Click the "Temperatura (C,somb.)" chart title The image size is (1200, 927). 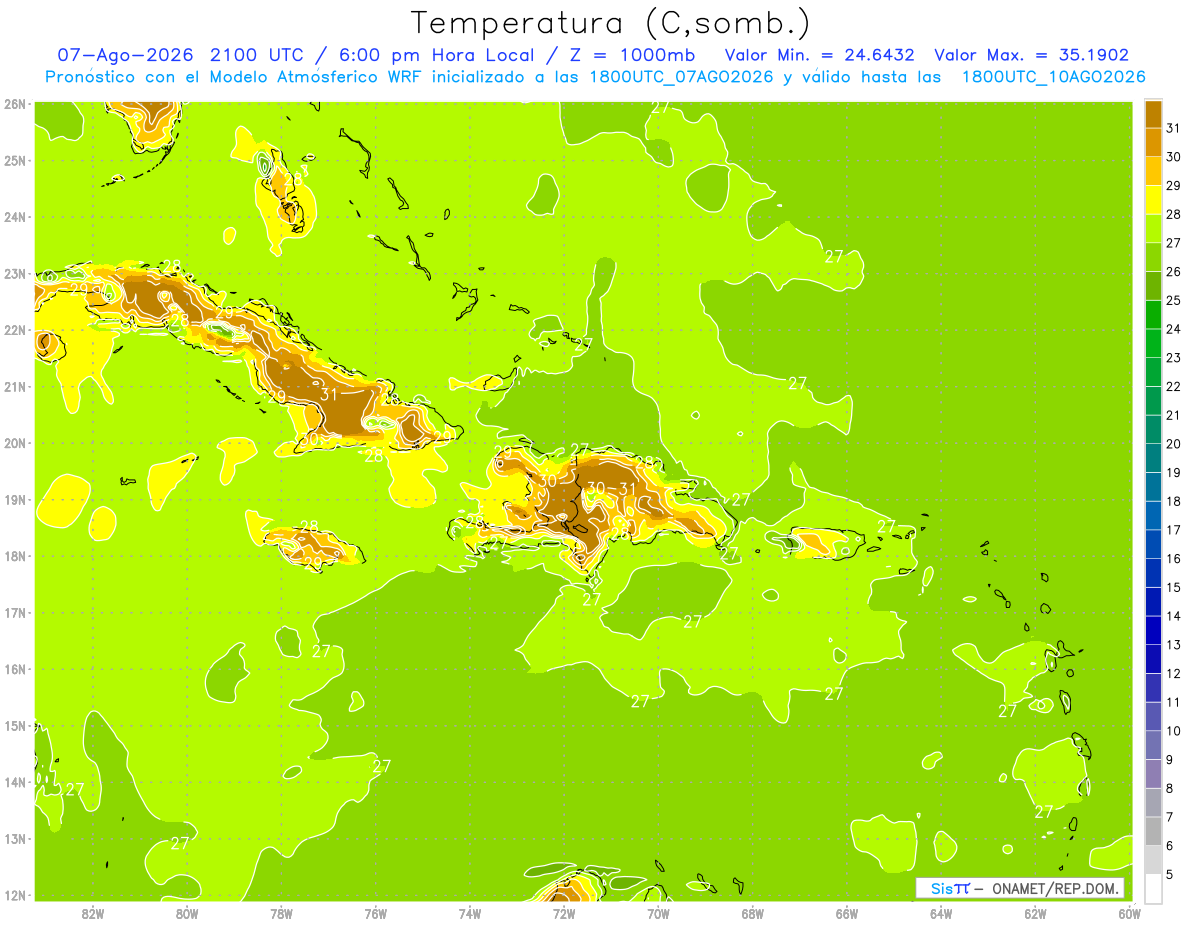(x=611, y=23)
